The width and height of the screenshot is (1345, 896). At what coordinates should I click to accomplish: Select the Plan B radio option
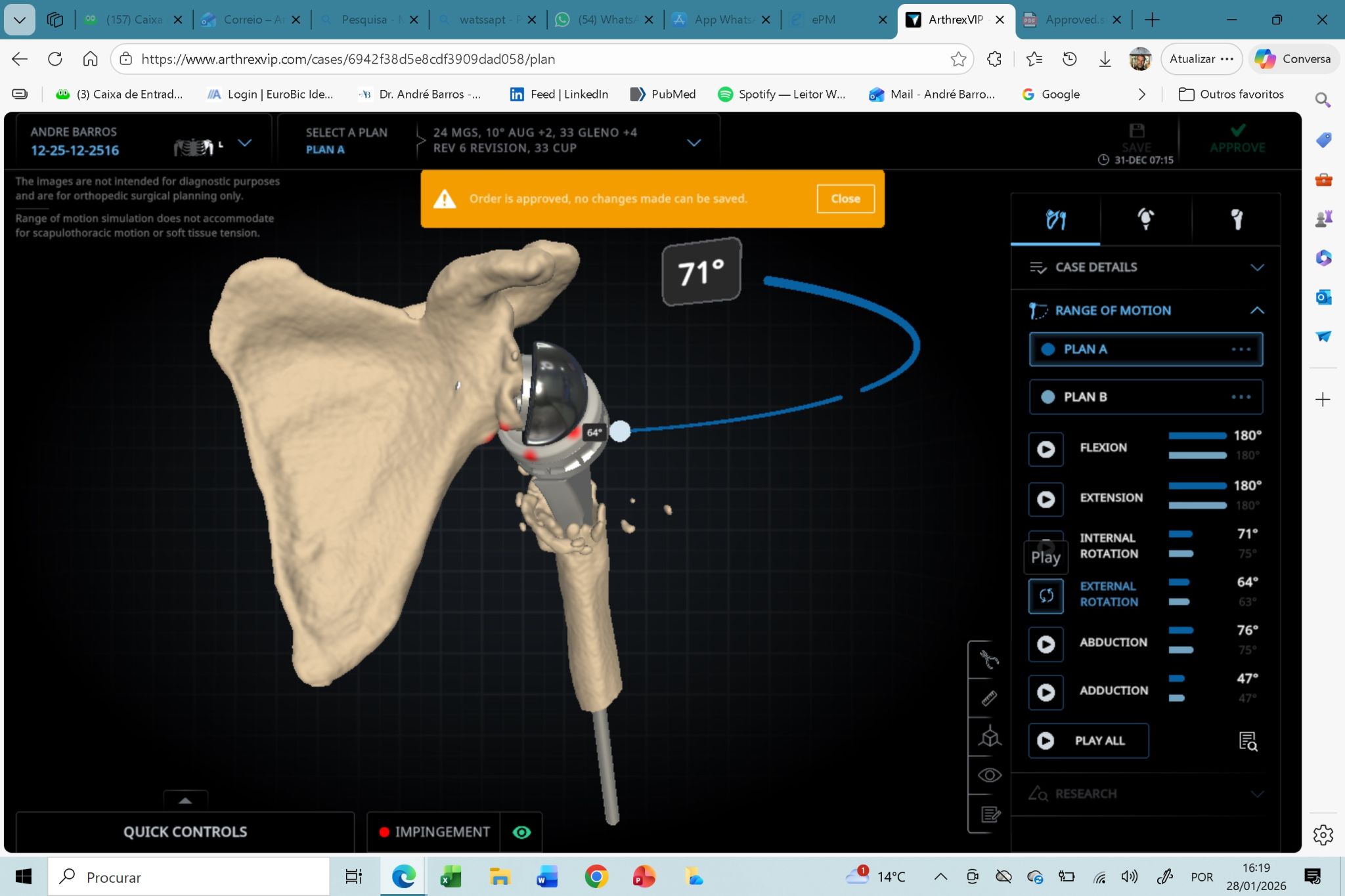click(1048, 397)
